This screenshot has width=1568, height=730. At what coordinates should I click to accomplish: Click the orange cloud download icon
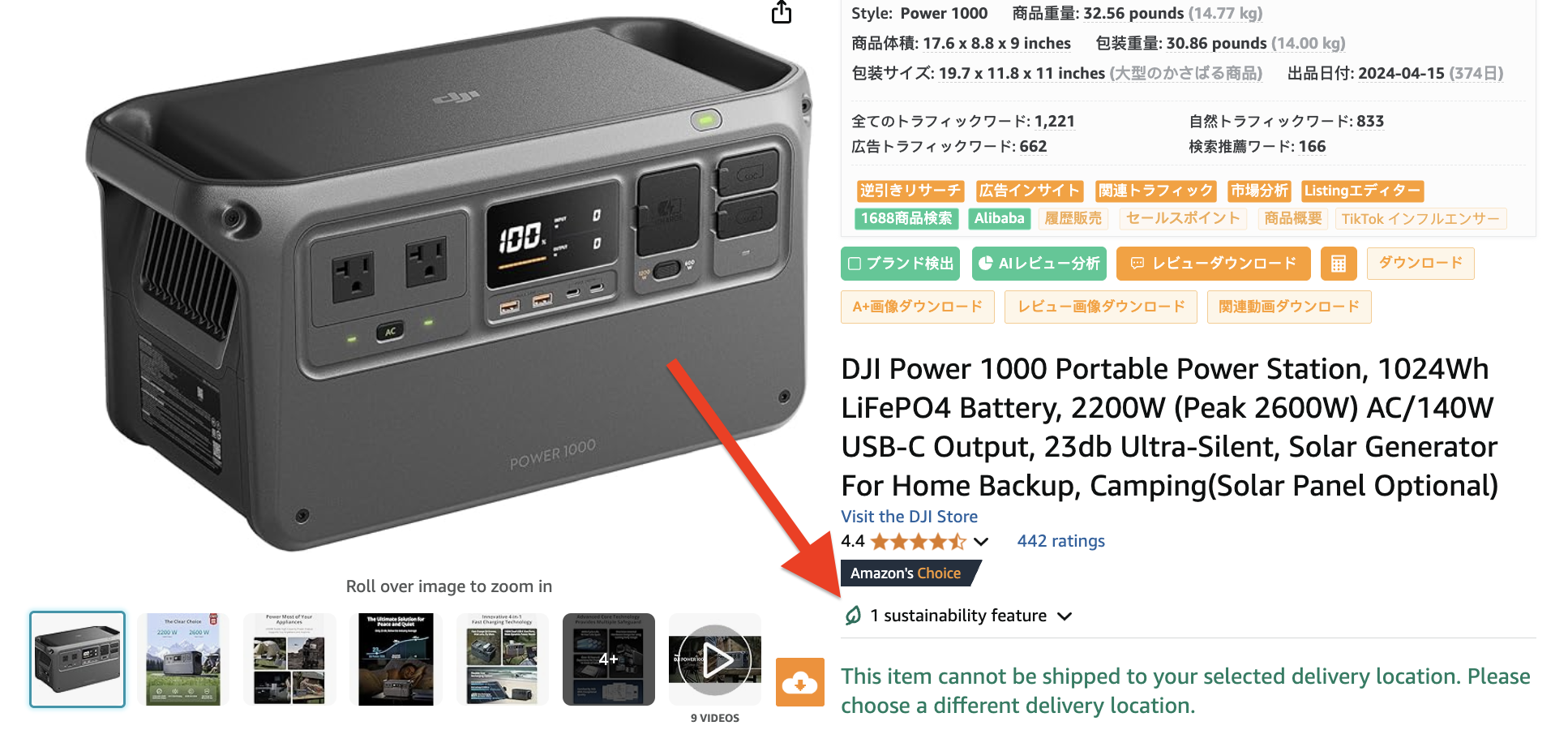point(800,682)
